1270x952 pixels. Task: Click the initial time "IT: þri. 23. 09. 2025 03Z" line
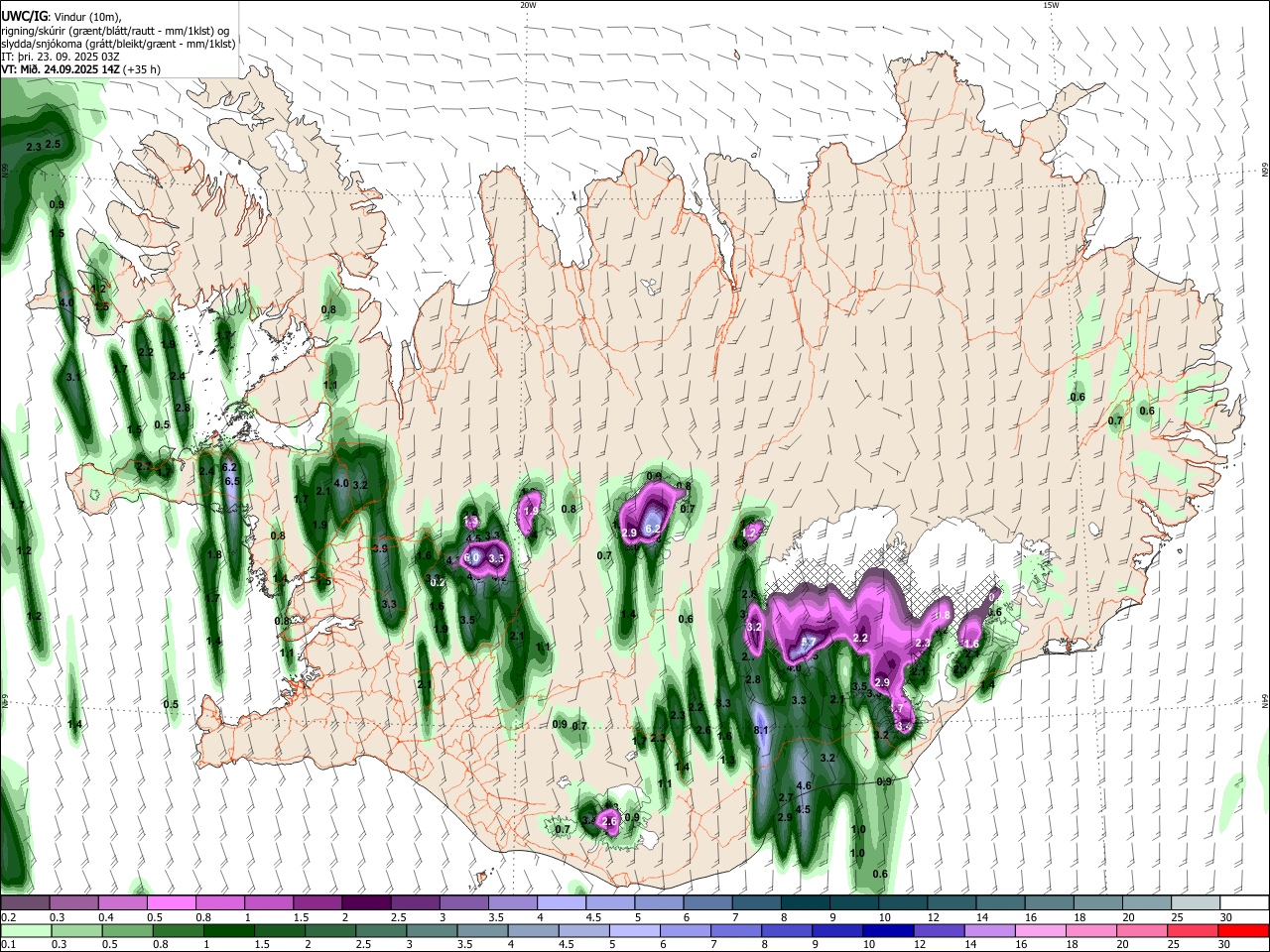(61, 57)
